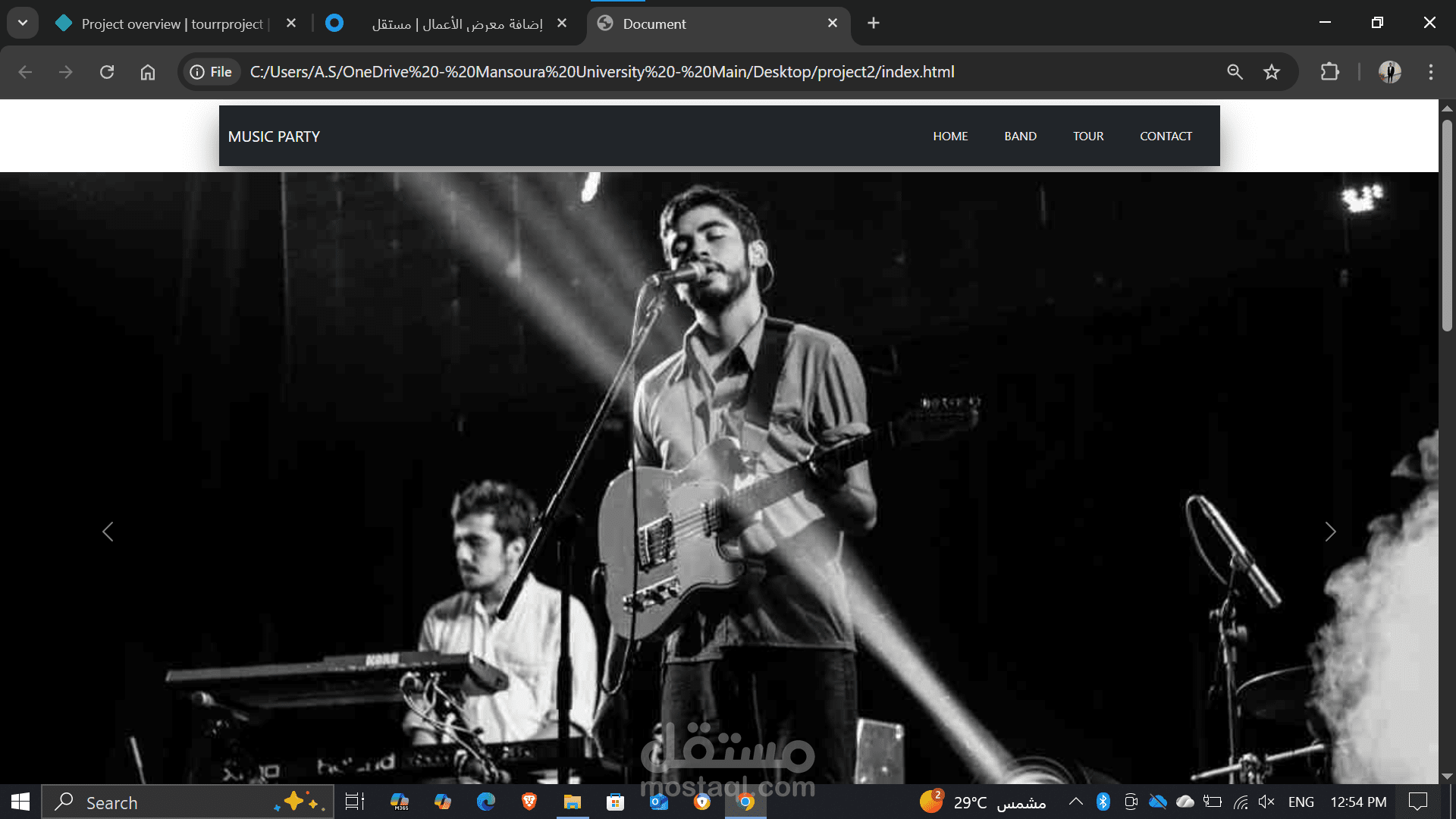Expand the tab search dropdown arrow
The width and height of the screenshot is (1456, 819).
23,23
